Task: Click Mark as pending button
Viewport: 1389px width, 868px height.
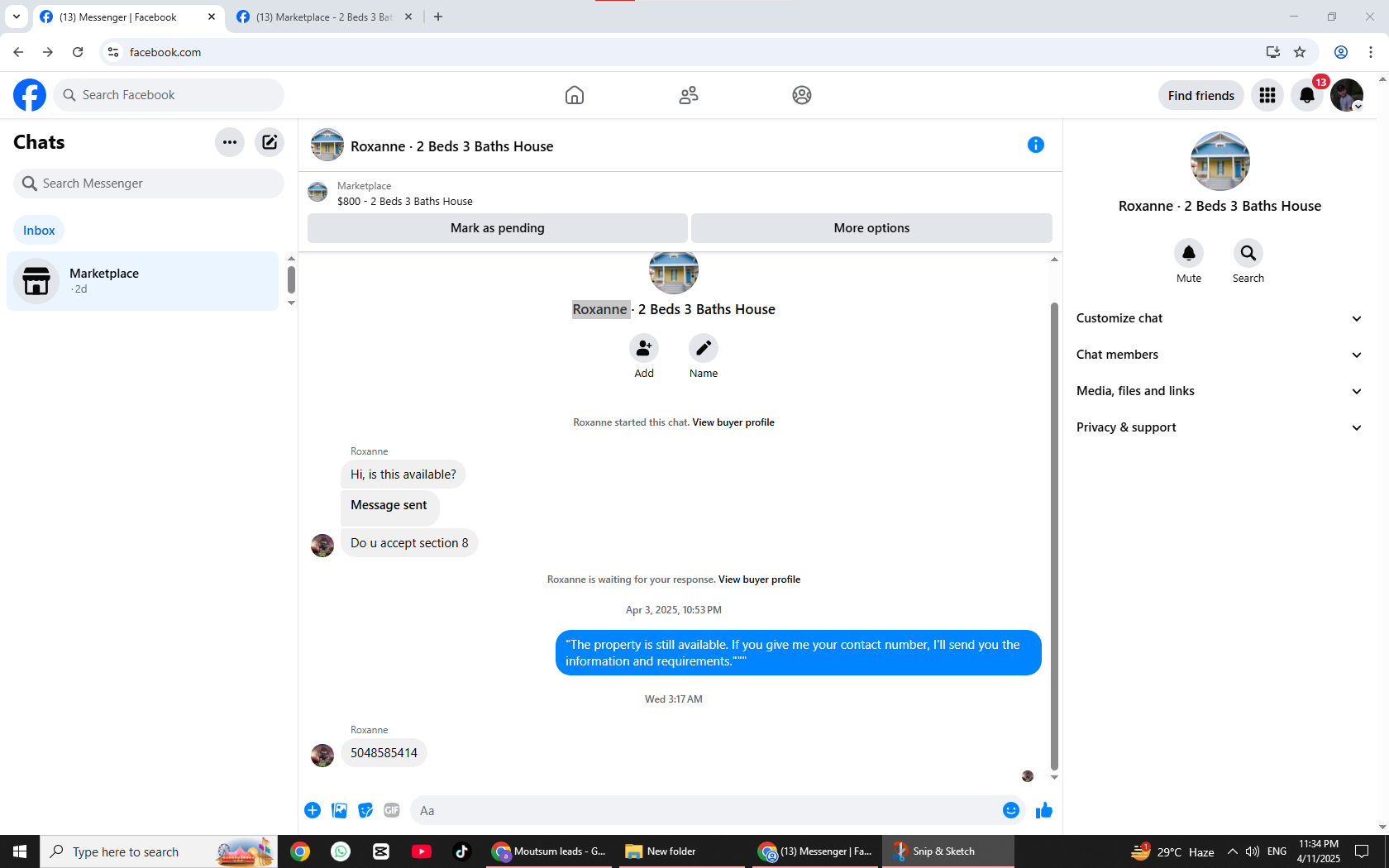Action: (498, 228)
